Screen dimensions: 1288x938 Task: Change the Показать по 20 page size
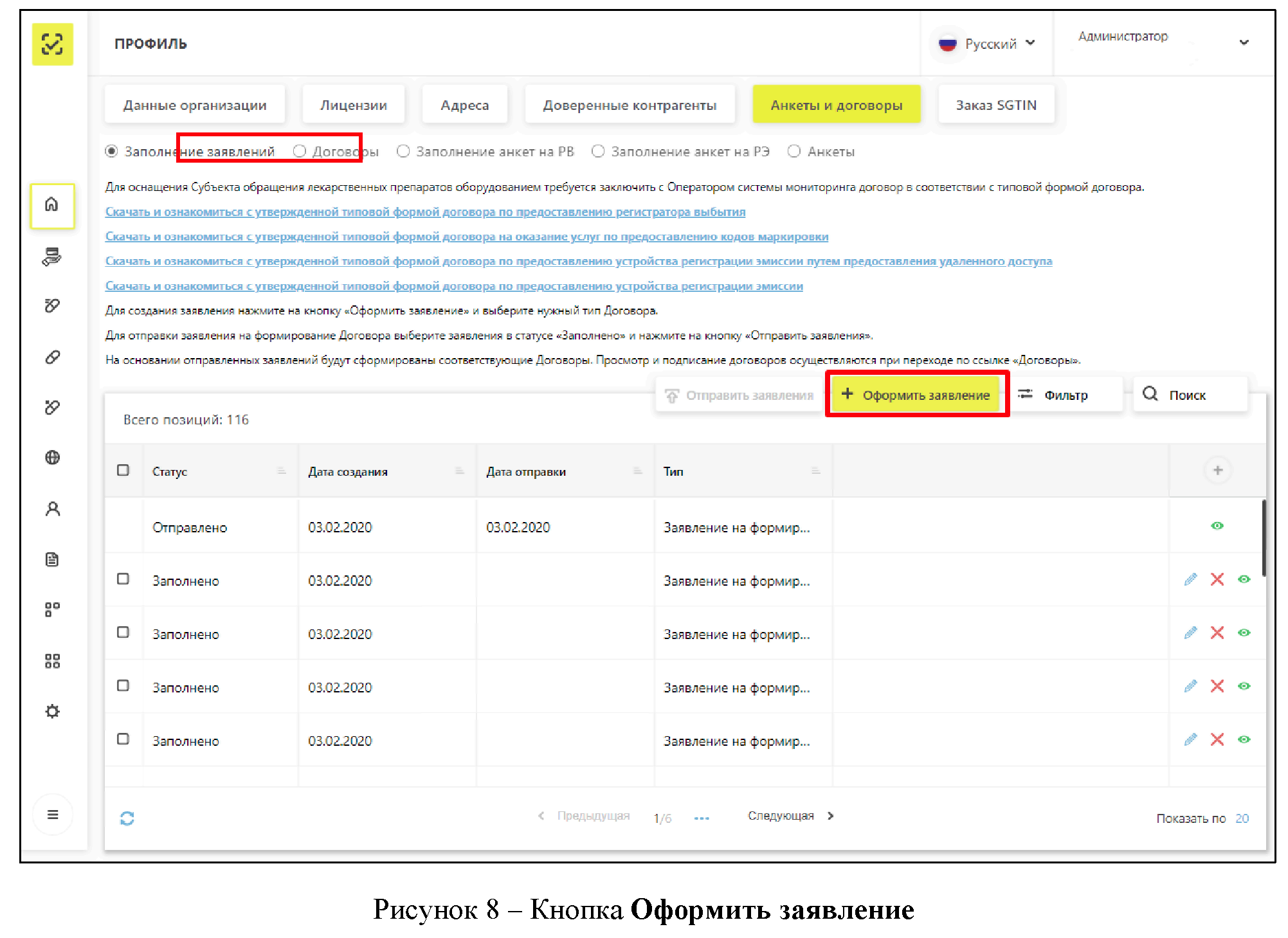click(1241, 818)
